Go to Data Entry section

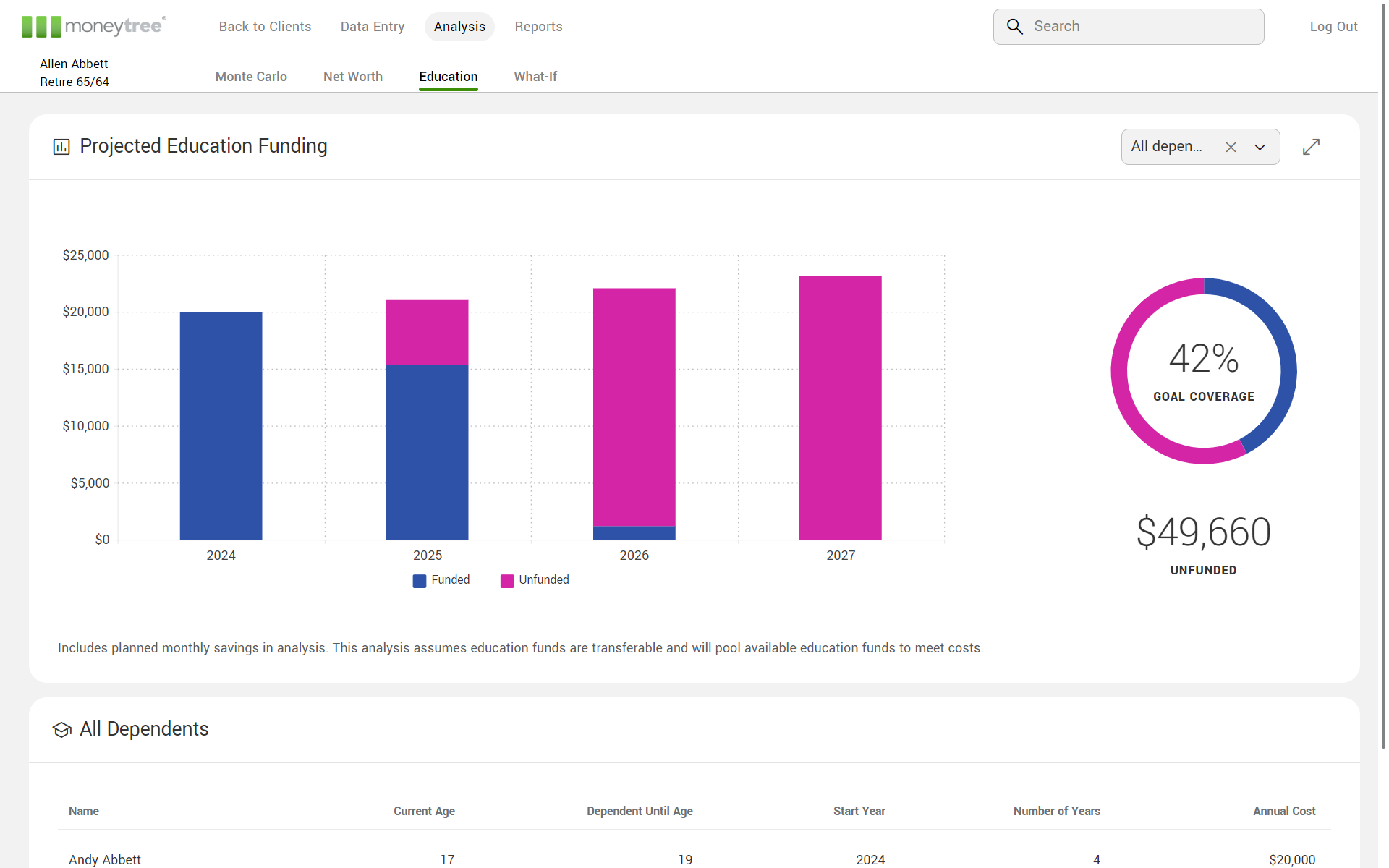pos(373,27)
